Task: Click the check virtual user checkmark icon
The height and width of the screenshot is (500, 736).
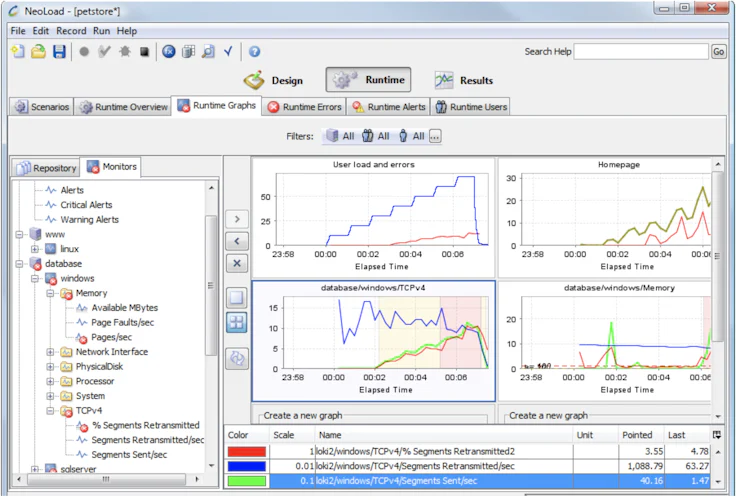Action: [x=104, y=51]
